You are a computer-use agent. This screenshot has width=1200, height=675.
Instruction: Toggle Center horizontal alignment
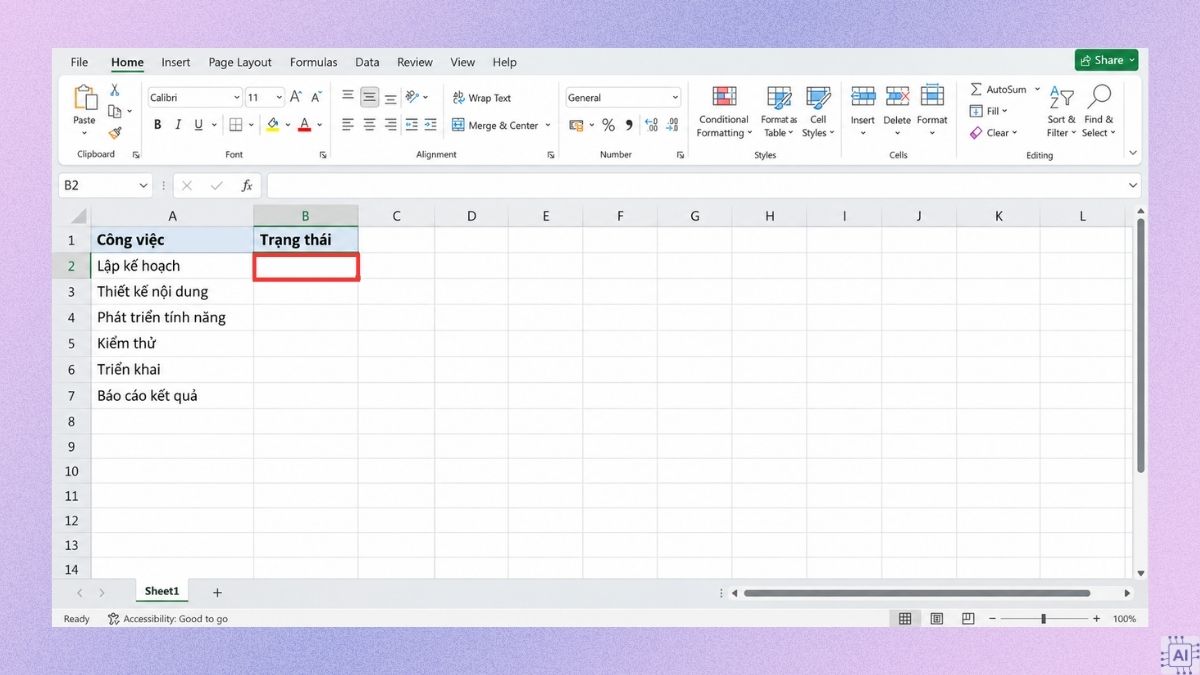369,125
